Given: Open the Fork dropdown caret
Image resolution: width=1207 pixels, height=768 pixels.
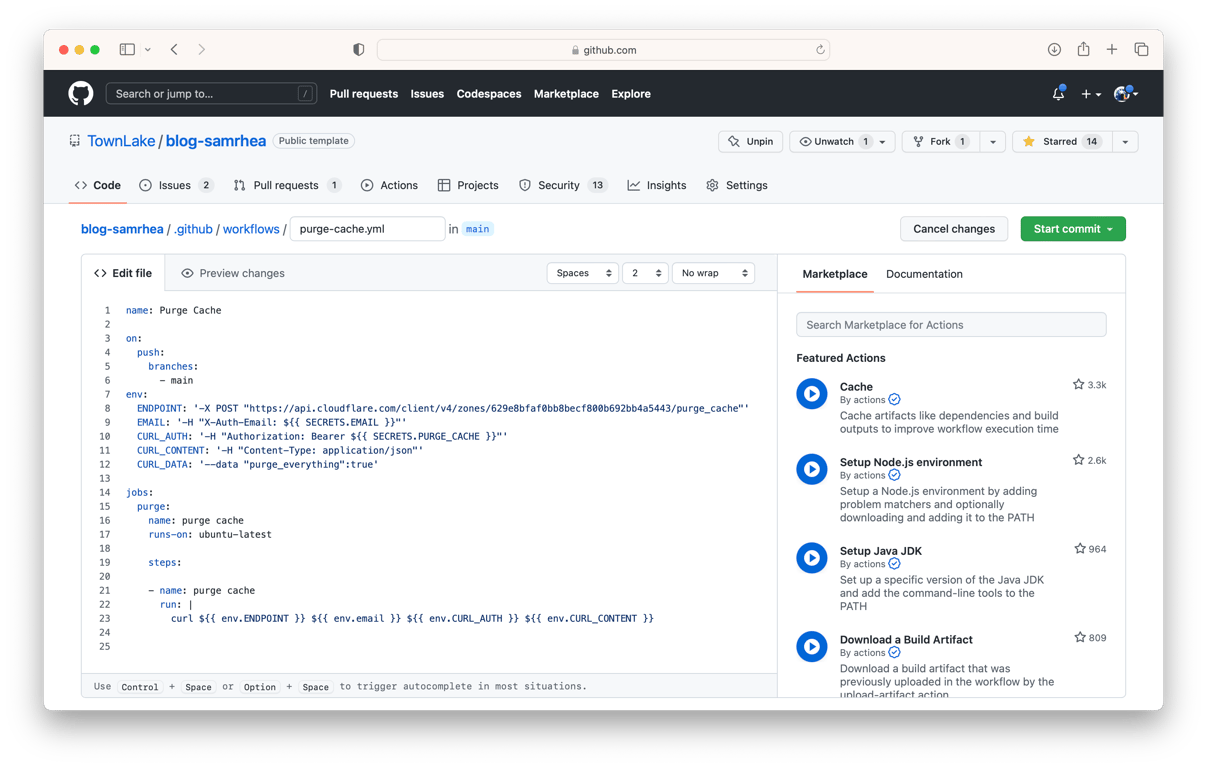Looking at the screenshot, I should (991, 141).
